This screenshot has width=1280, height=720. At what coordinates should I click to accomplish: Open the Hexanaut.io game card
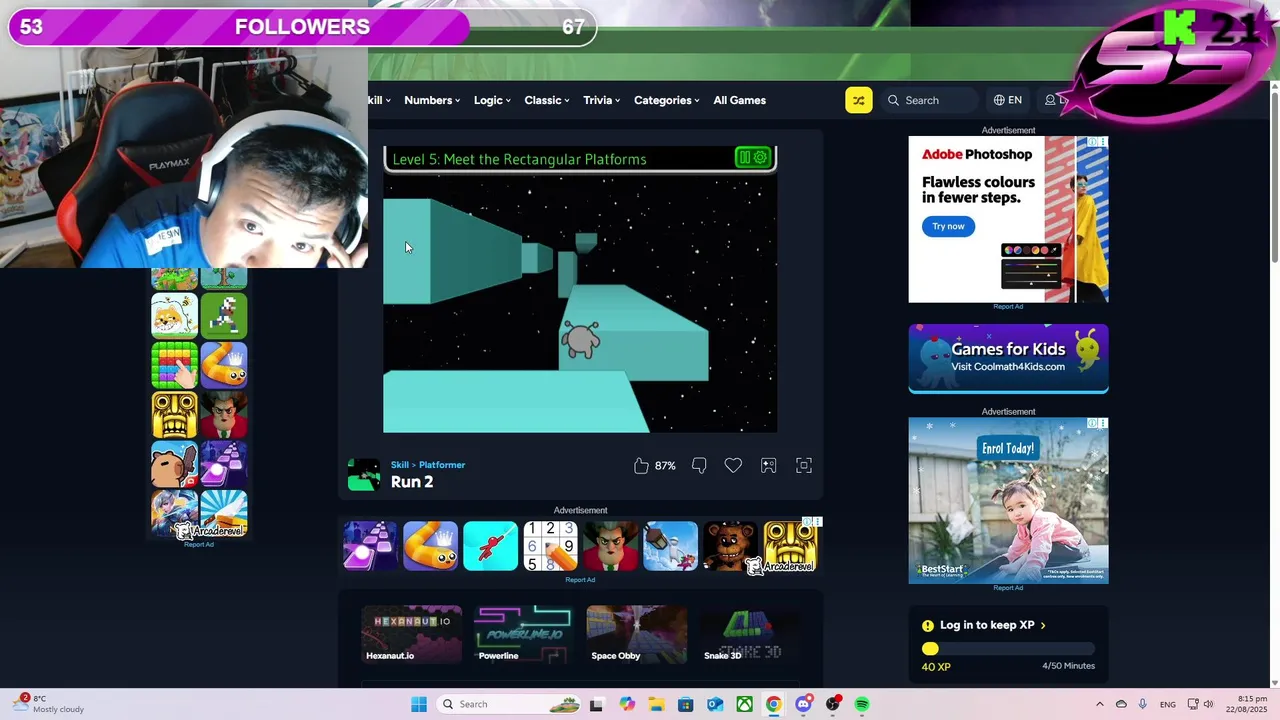pos(412,634)
